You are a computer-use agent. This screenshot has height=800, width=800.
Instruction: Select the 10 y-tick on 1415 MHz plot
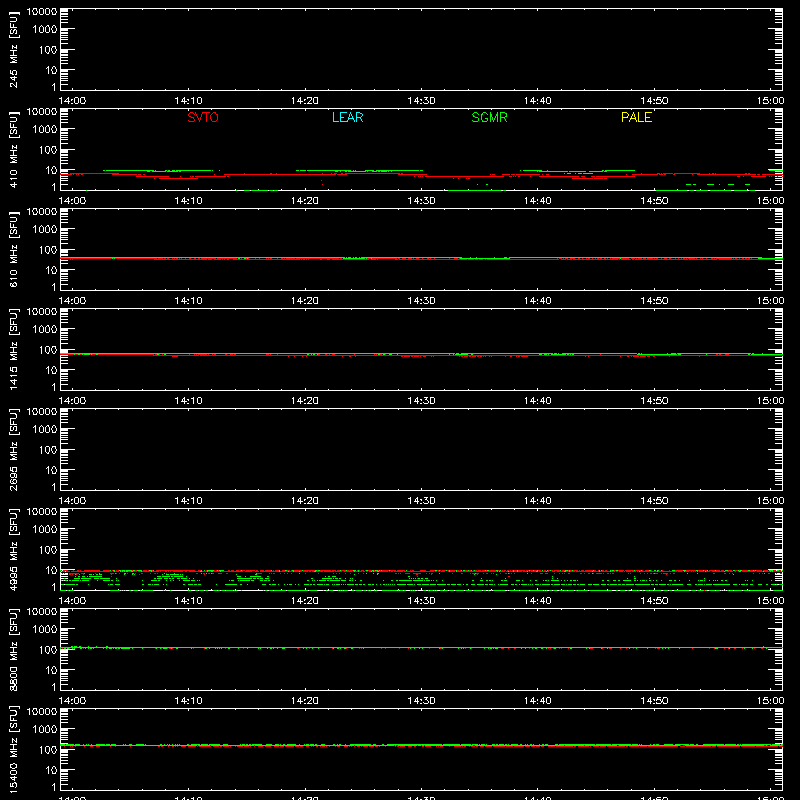(x=51, y=370)
